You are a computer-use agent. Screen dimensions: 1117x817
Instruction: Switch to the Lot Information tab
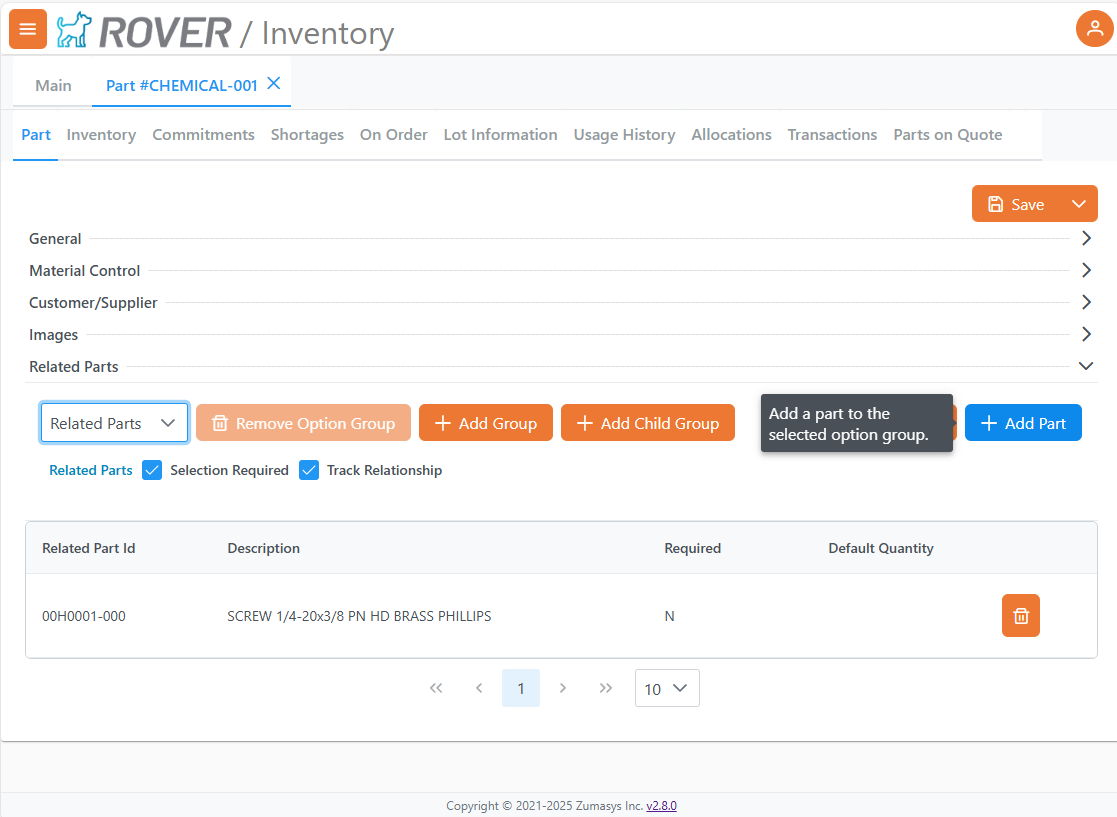(x=500, y=135)
